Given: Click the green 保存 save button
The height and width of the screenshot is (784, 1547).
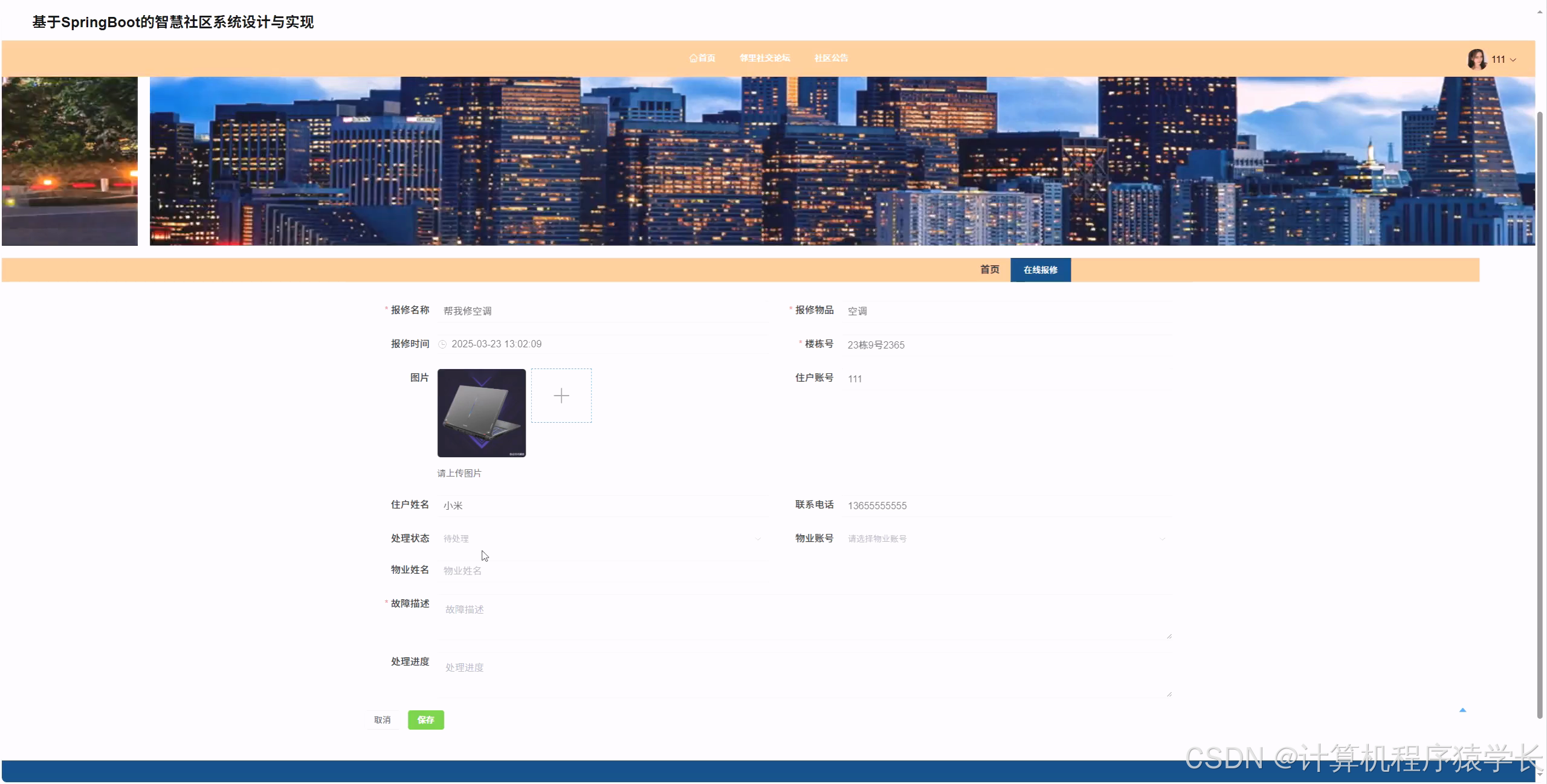Looking at the screenshot, I should tap(425, 719).
